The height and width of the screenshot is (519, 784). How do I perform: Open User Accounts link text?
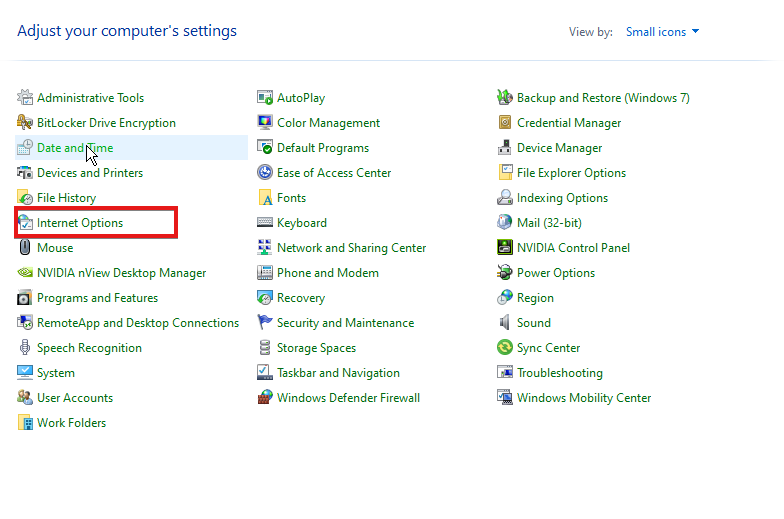[75, 398]
